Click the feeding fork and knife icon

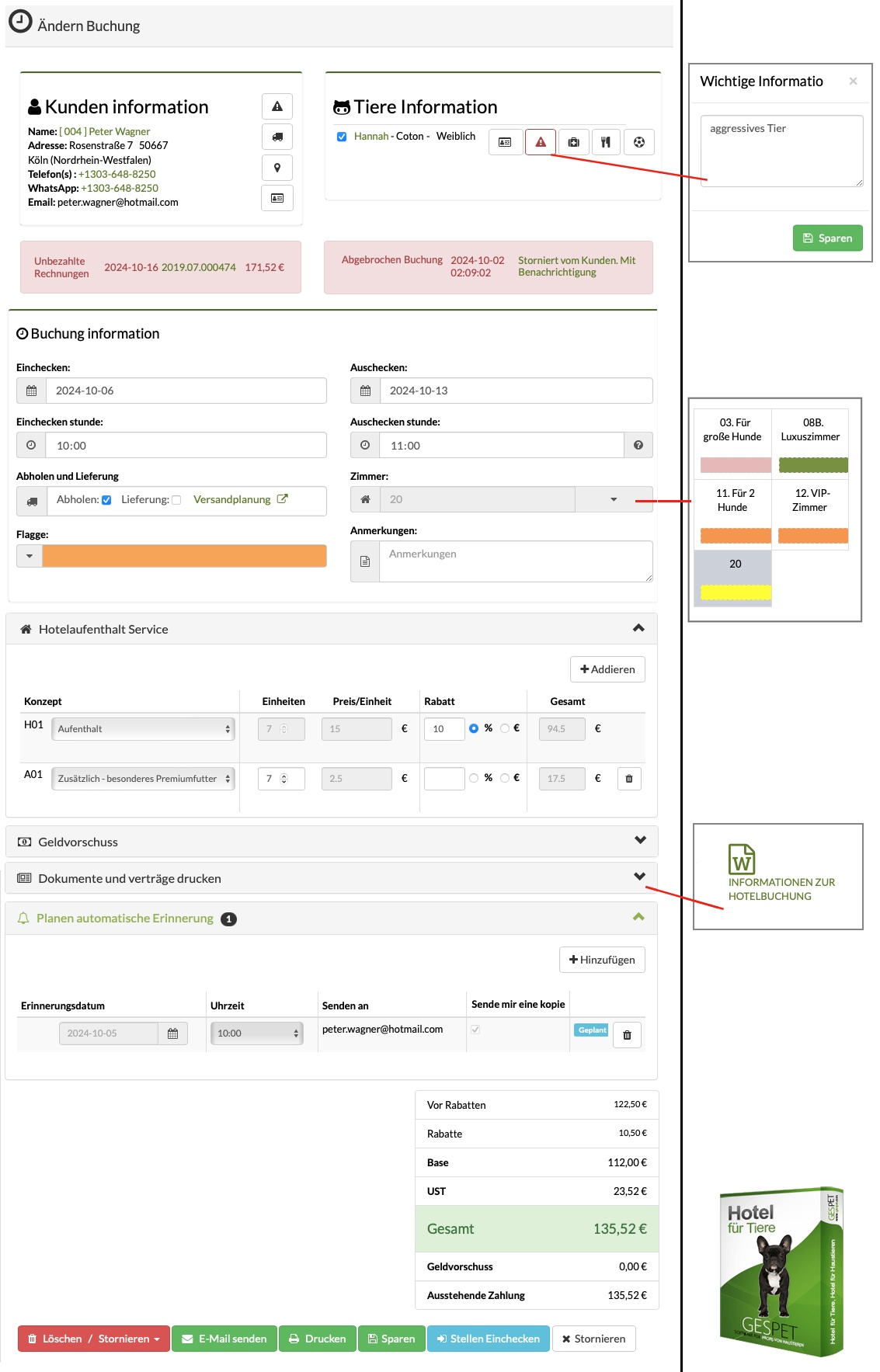click(x=606, y=142)
